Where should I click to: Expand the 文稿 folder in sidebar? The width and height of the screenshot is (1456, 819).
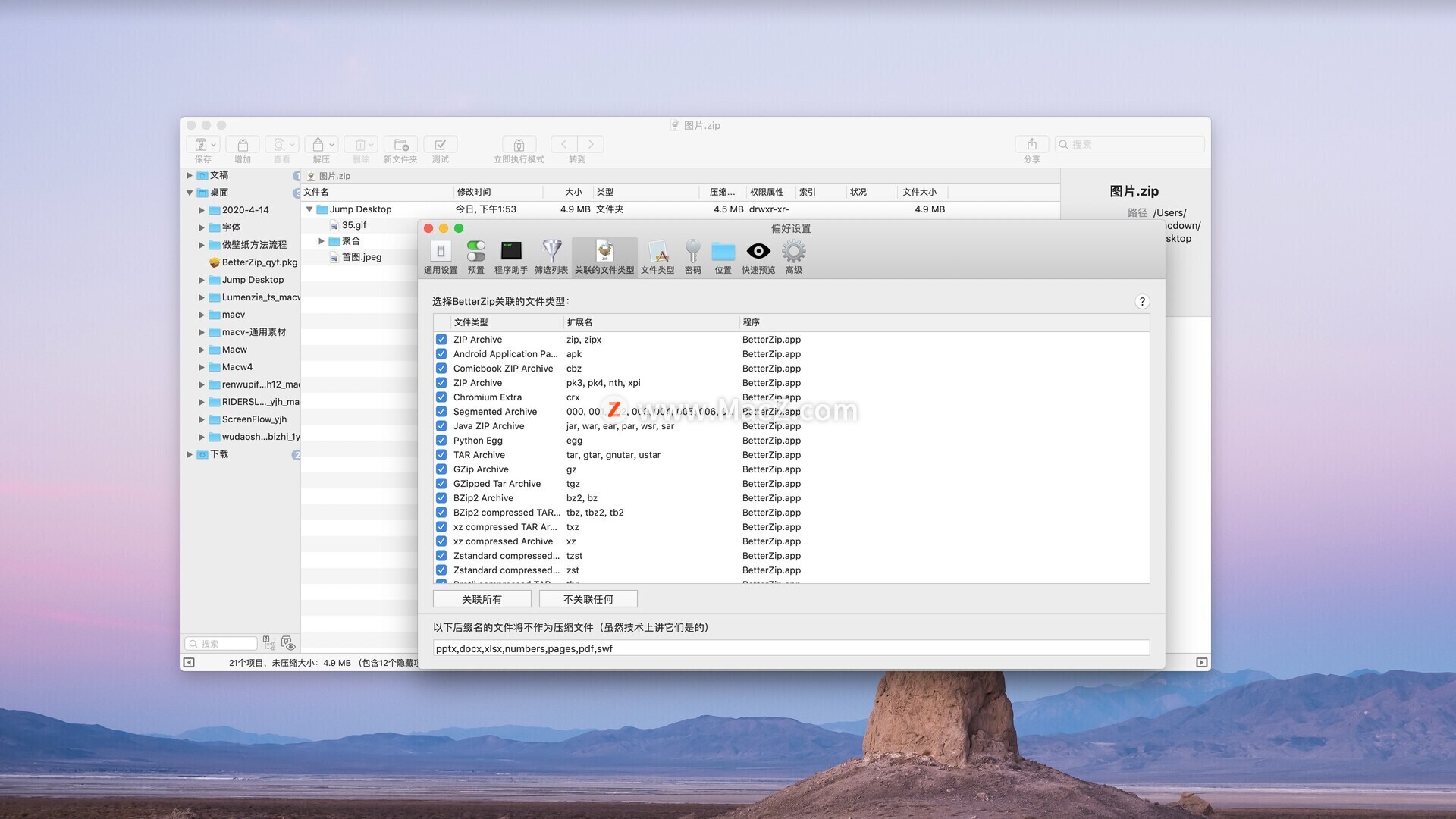click(x=190, y=175)
